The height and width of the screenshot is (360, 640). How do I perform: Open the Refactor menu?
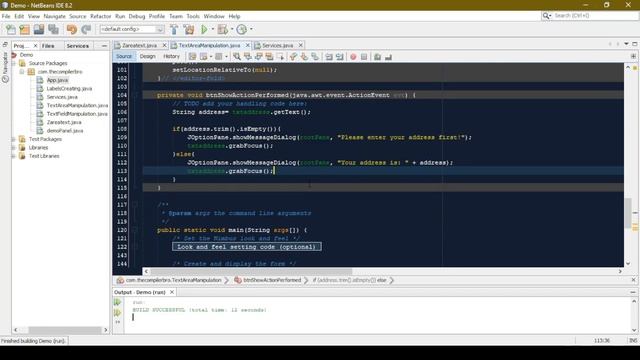100,16
